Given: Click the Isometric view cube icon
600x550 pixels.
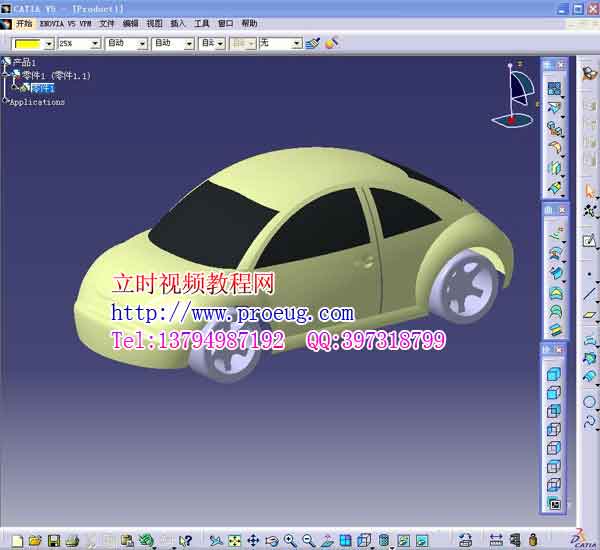Looking at the screenshot, I should (364, 540).
